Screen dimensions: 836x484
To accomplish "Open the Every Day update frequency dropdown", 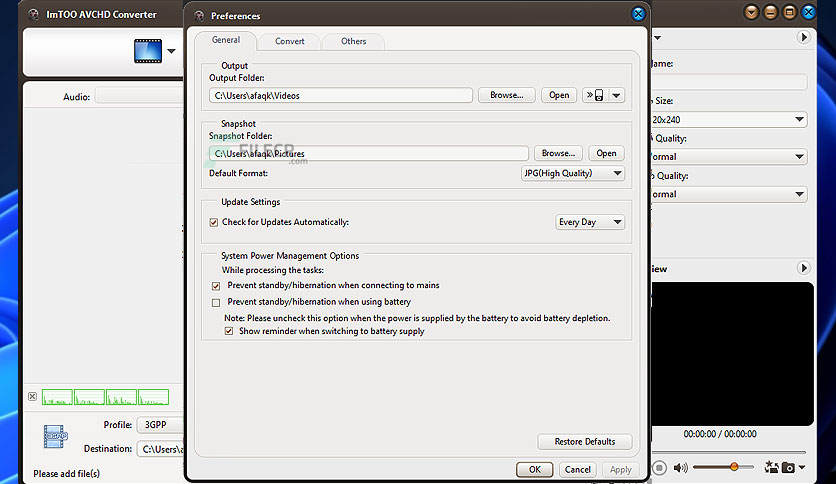I will pyautogui.click(x=590, y=222).
